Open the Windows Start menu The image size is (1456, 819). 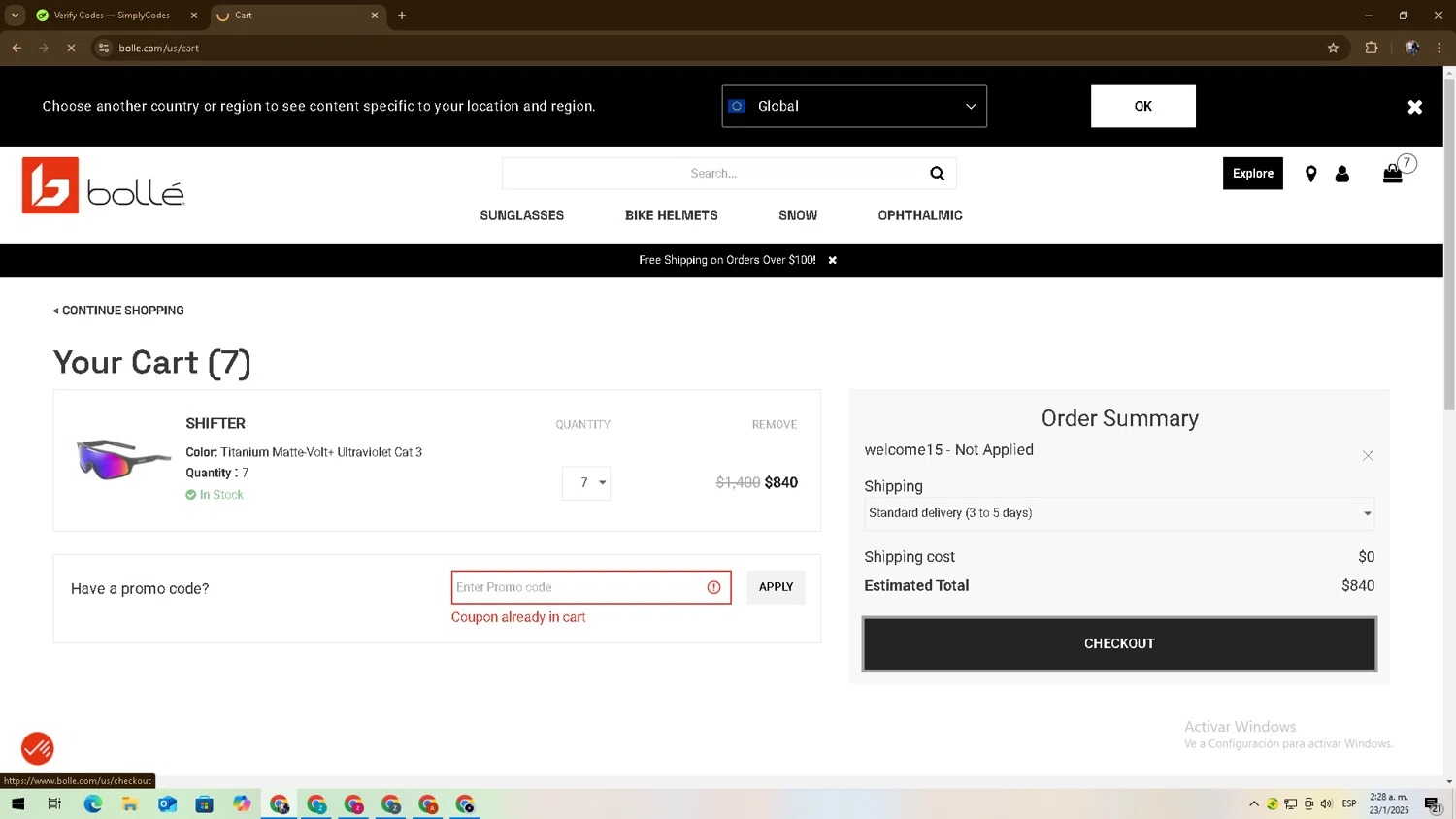point(17,804)
